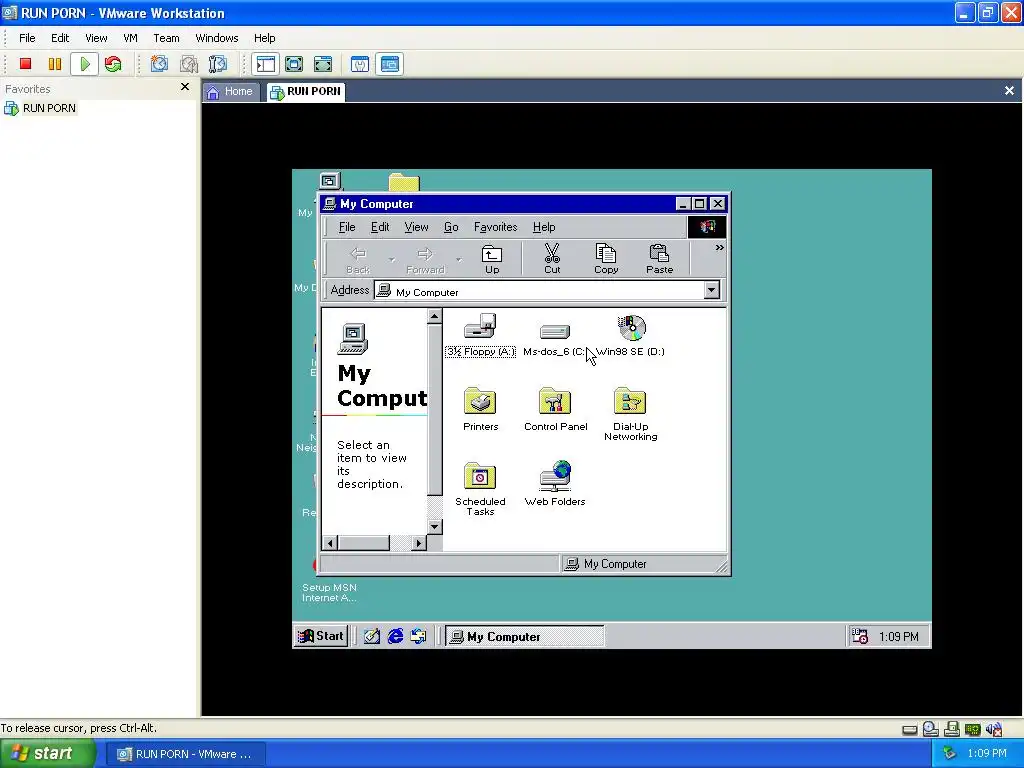The width and height of the screenshot is (1024, 768).
Task: Open VMware Edit menu
Action: click(60, 38)
